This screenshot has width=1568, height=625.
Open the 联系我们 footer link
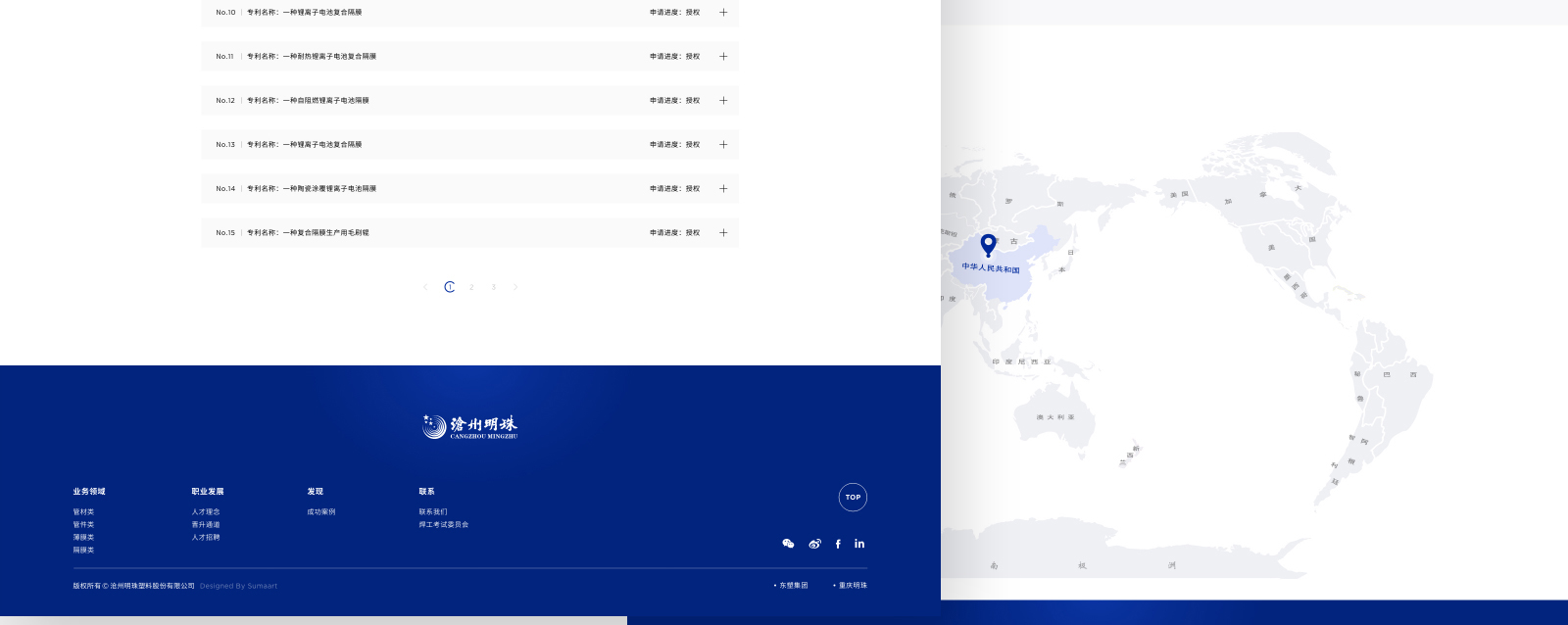(x=433, y=512)
